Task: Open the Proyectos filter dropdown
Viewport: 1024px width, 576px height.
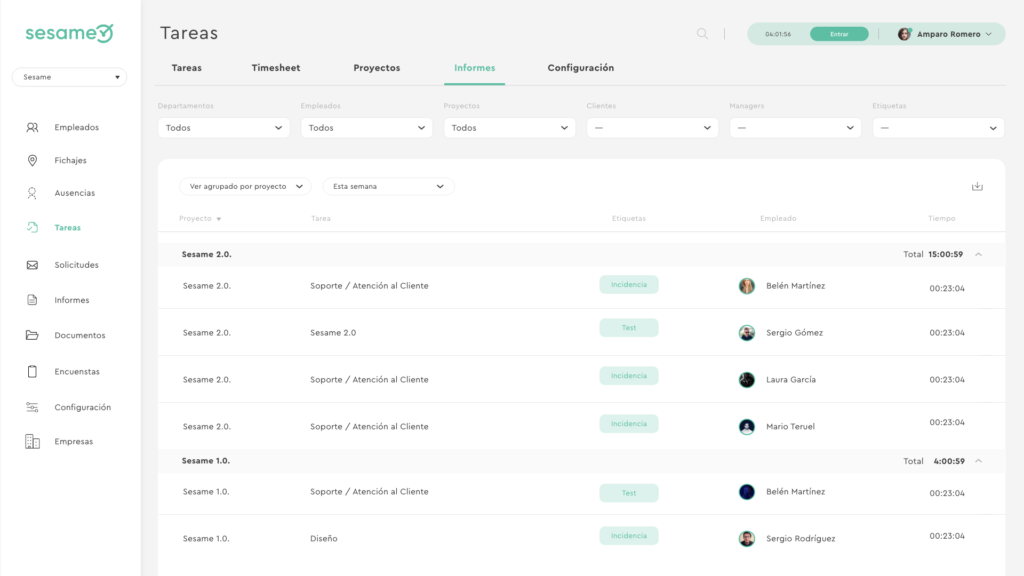Action: pos(509,127)
